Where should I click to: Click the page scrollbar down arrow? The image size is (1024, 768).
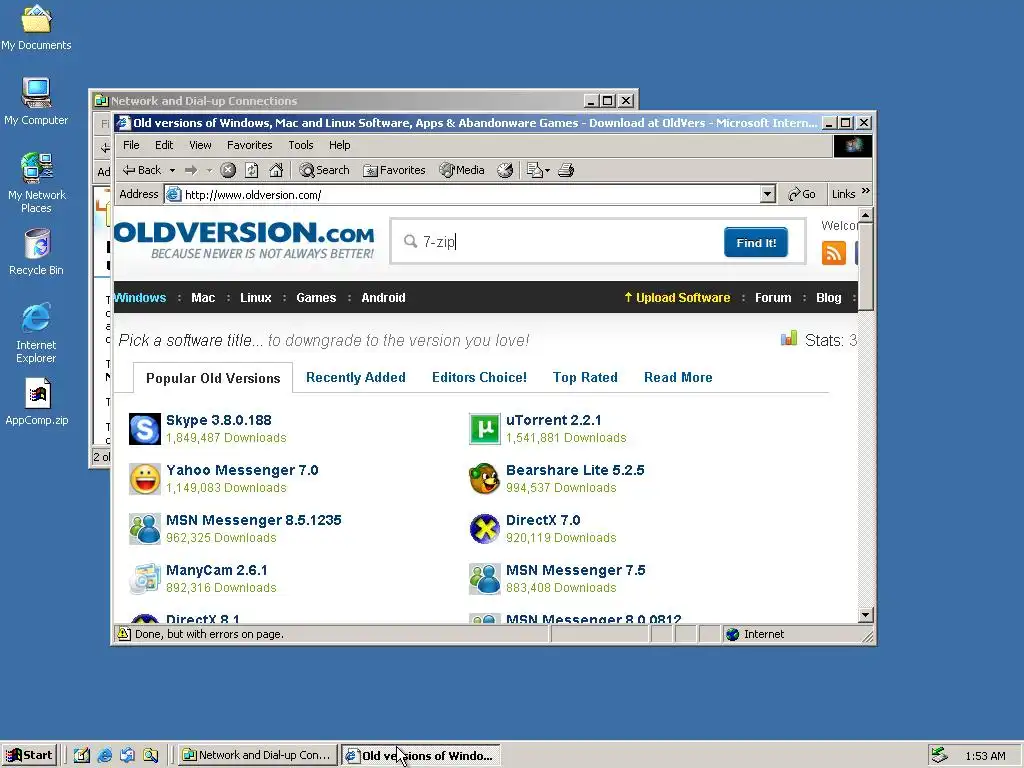866,615
